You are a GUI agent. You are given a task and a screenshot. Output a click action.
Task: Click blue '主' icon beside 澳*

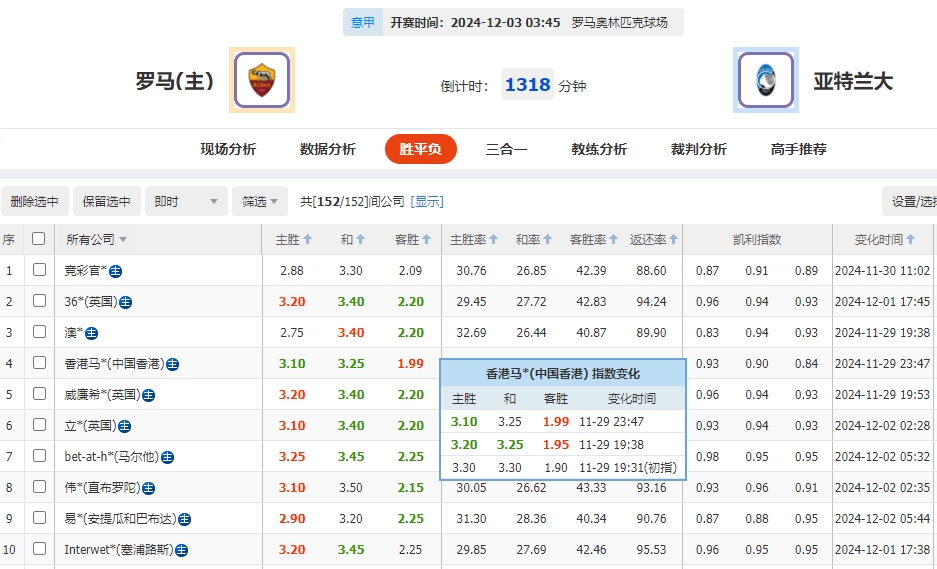pyautogui.click(x=92, y=333)
